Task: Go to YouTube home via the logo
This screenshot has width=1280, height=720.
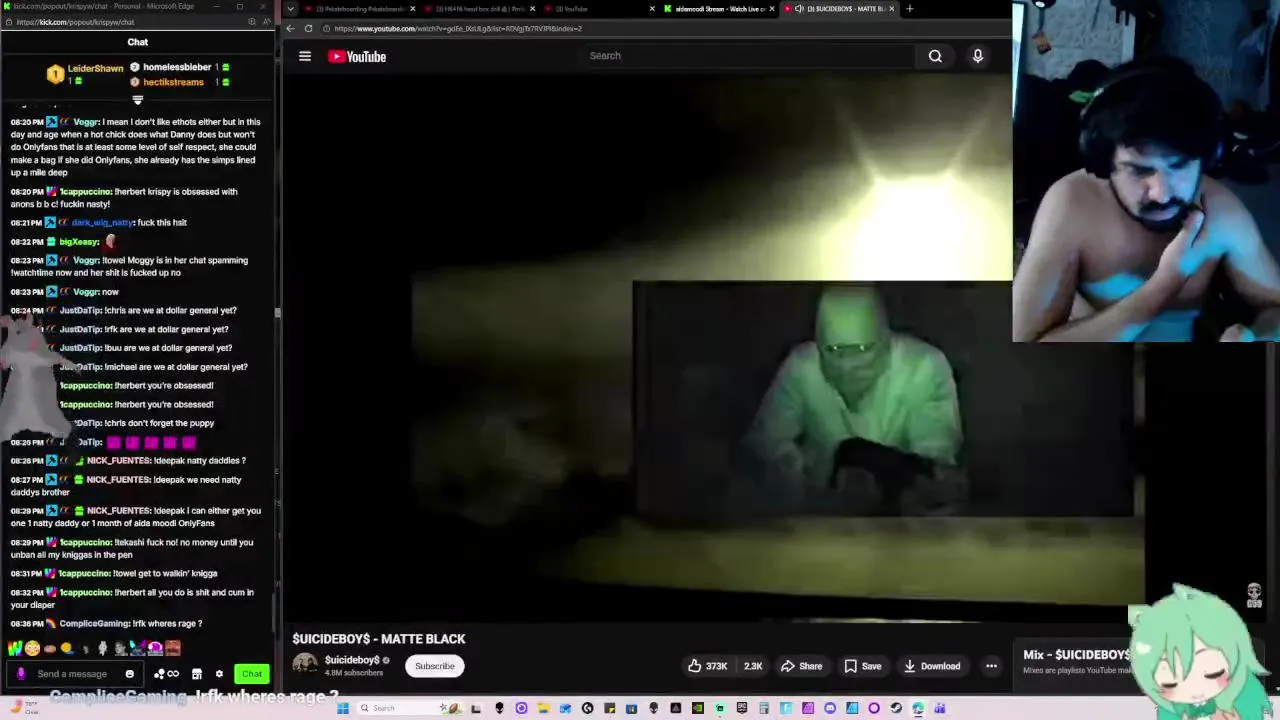Action: (357, 56)
